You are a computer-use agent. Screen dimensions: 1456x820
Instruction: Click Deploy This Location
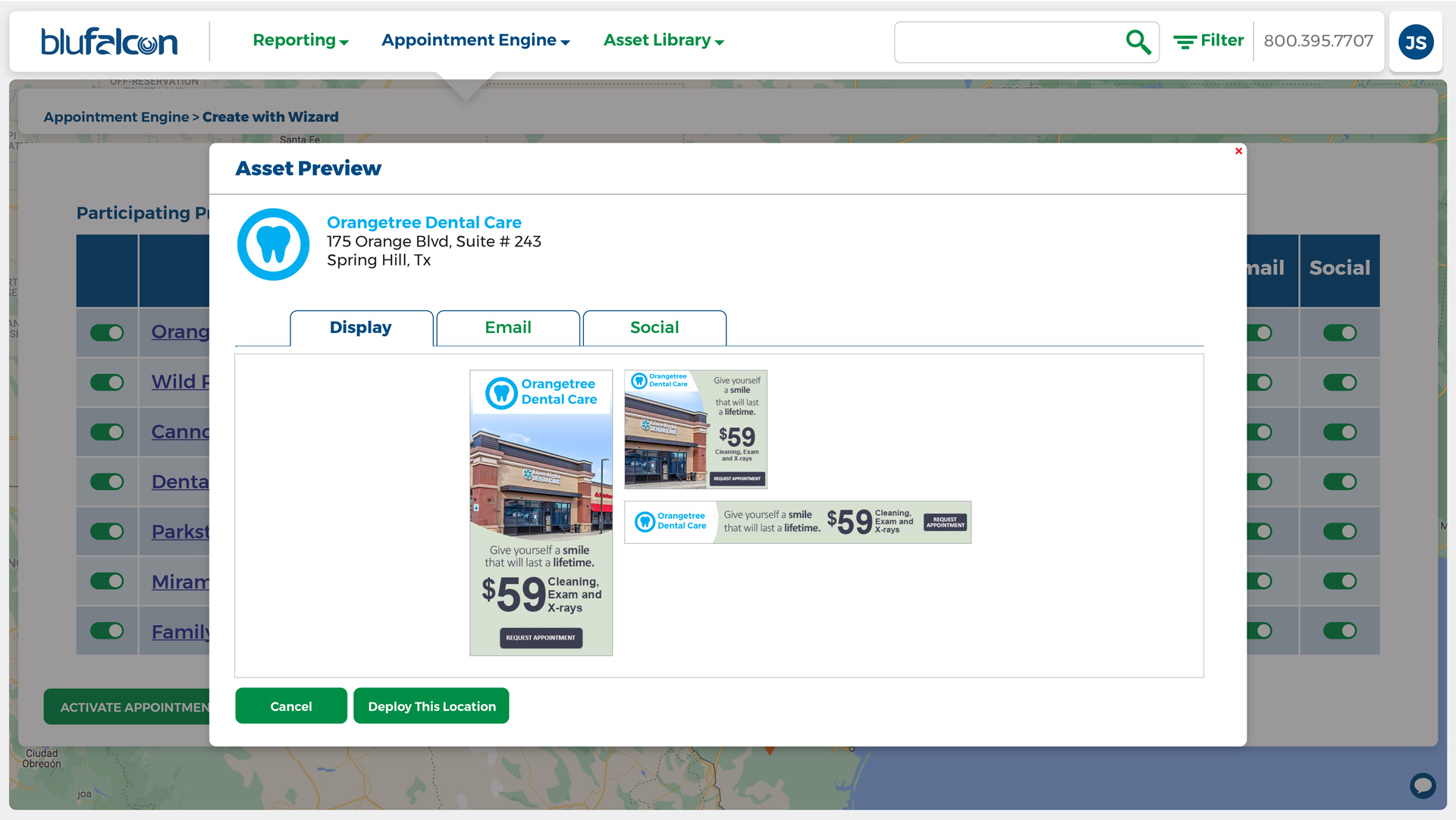431,705
